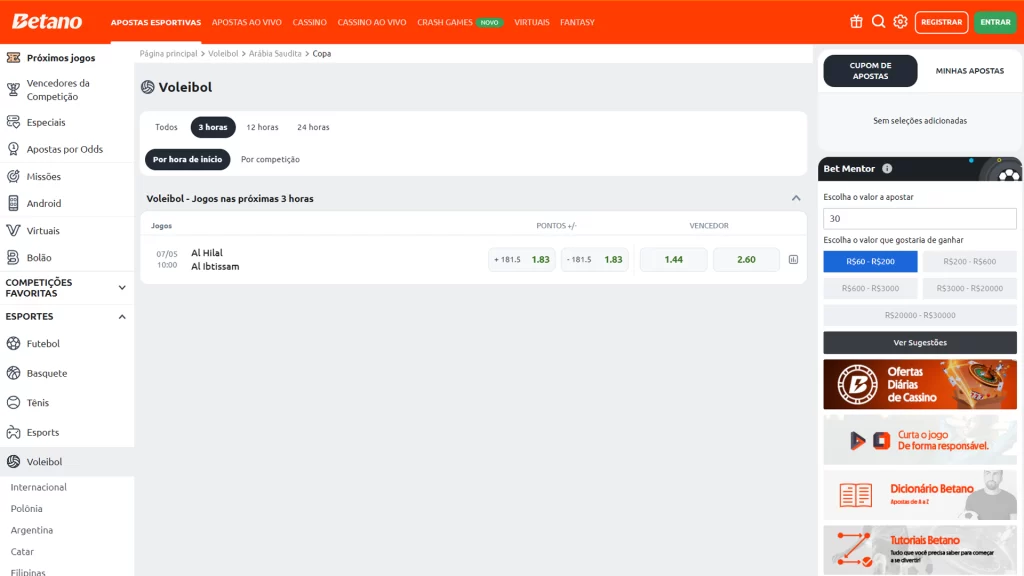Click the Futebol ball icon
Screen dimensions: 1024x576
tap(13, 344)
